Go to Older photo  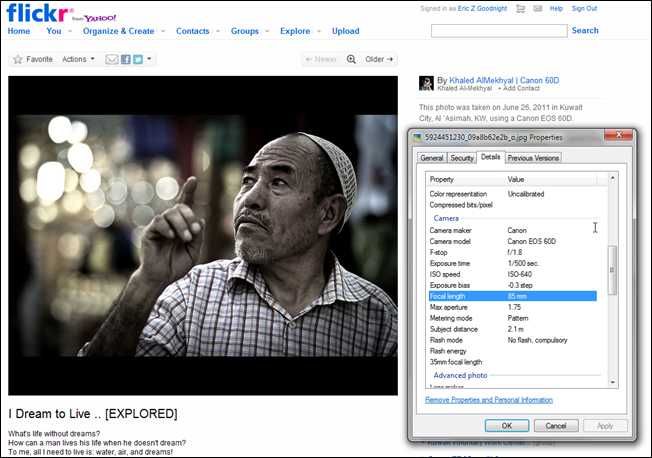tap(379, 59)
